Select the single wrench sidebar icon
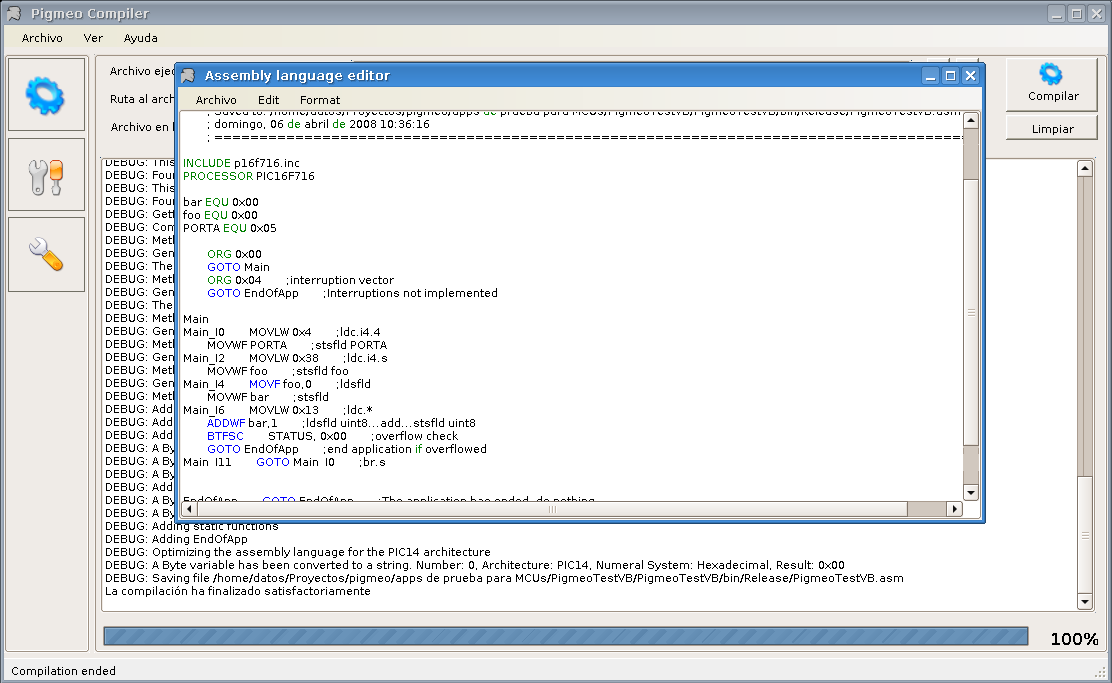The height and width of the screenshot is (683, 1112). click(46, 255)
